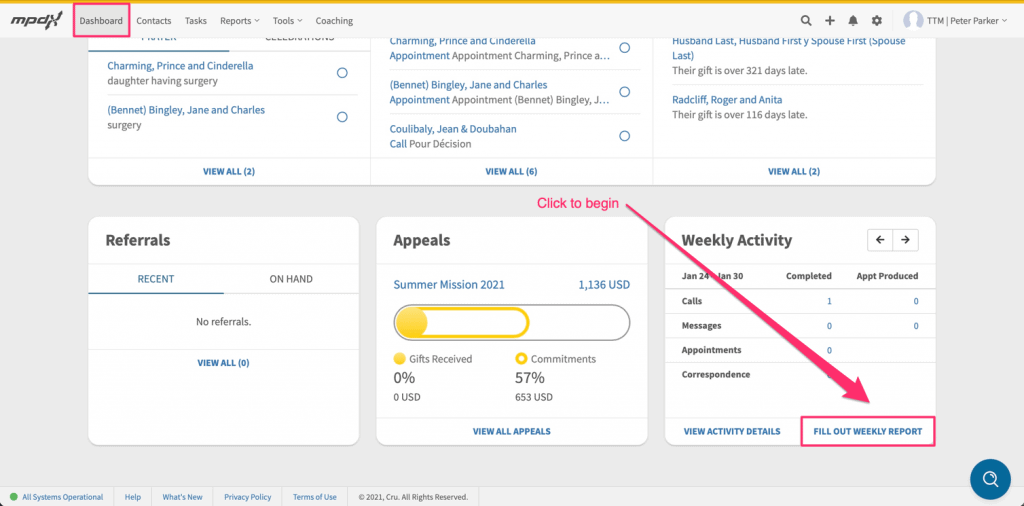Open the notifications bell icon

coord(853,21)
